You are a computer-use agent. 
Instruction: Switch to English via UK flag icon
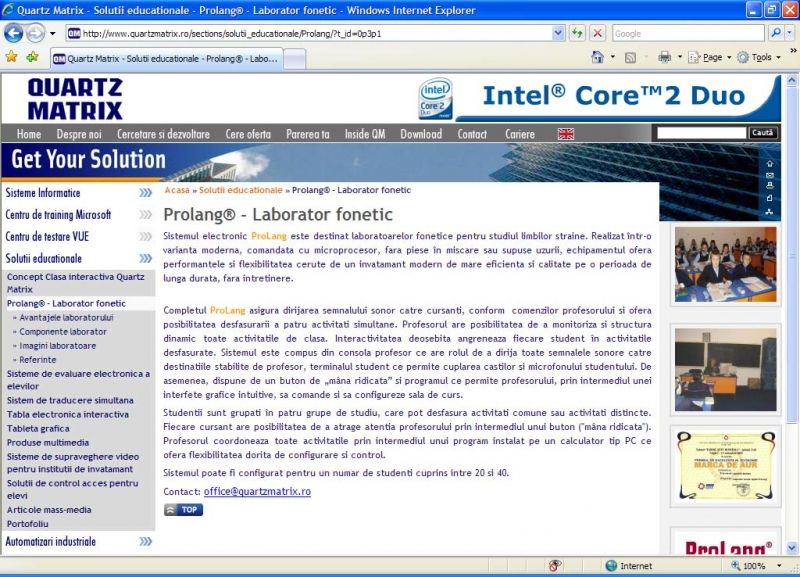coord(566,134)
